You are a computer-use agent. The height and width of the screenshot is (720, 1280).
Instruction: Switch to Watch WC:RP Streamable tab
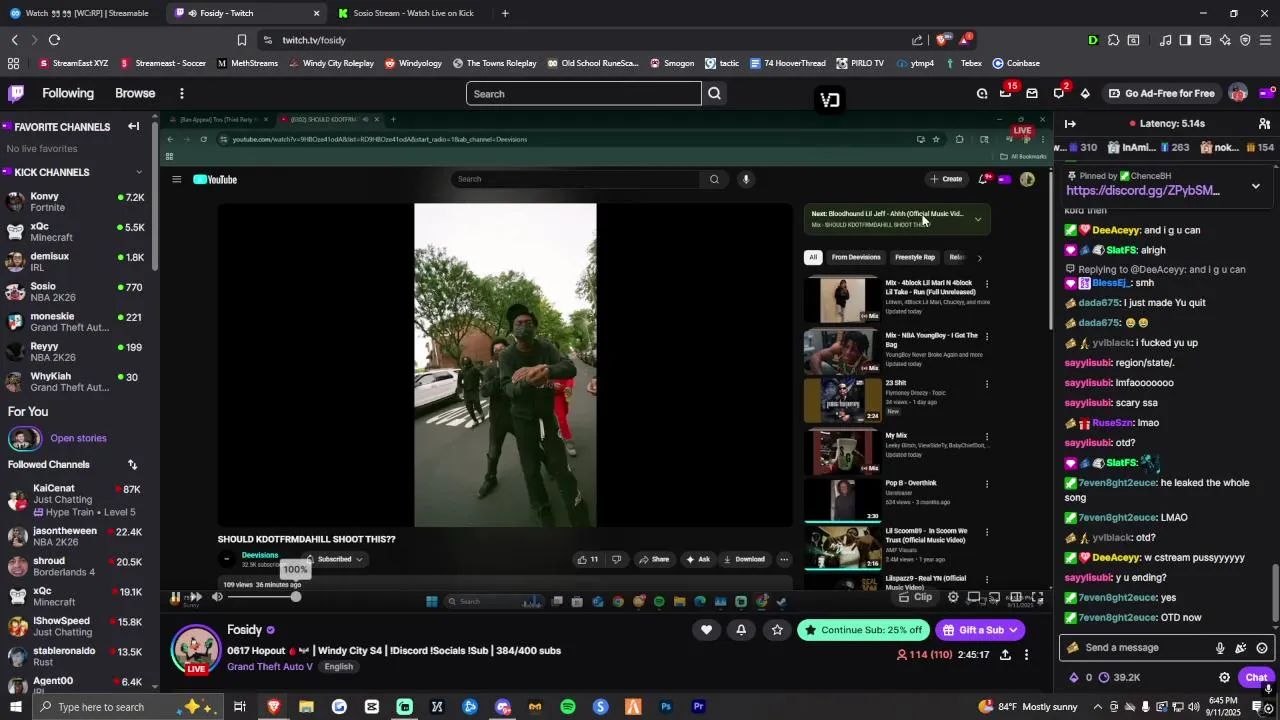80,13
